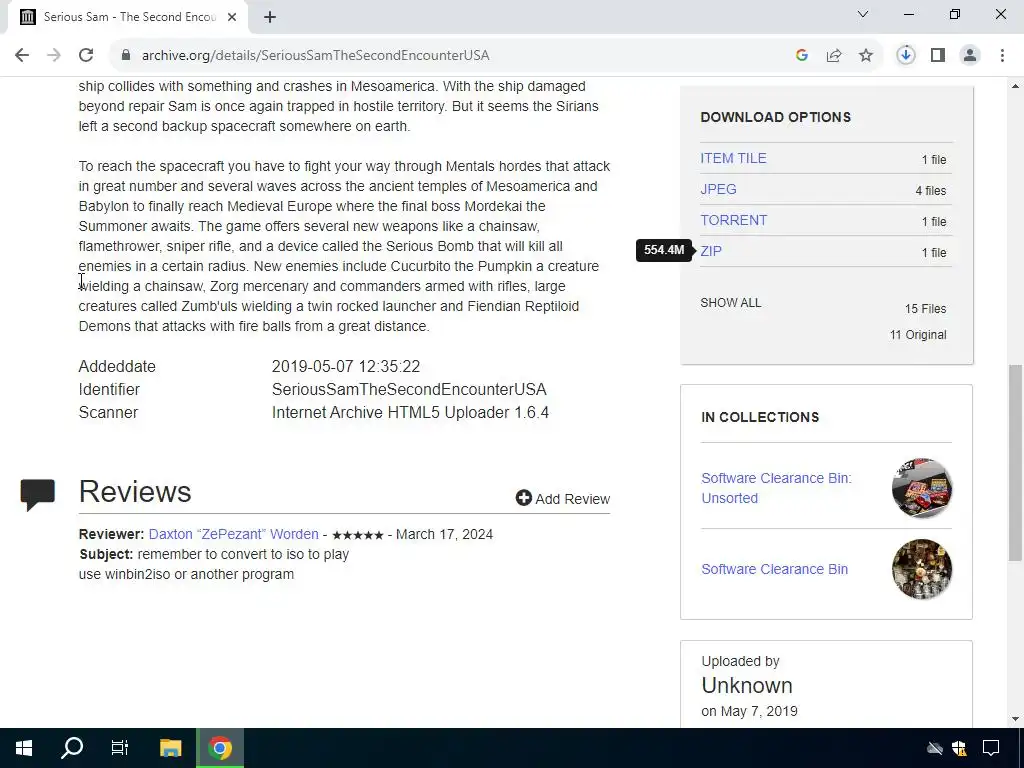The height and width of the screenshot is (768, 1024).
Task: Open a new browser tab
Action: 270,18
